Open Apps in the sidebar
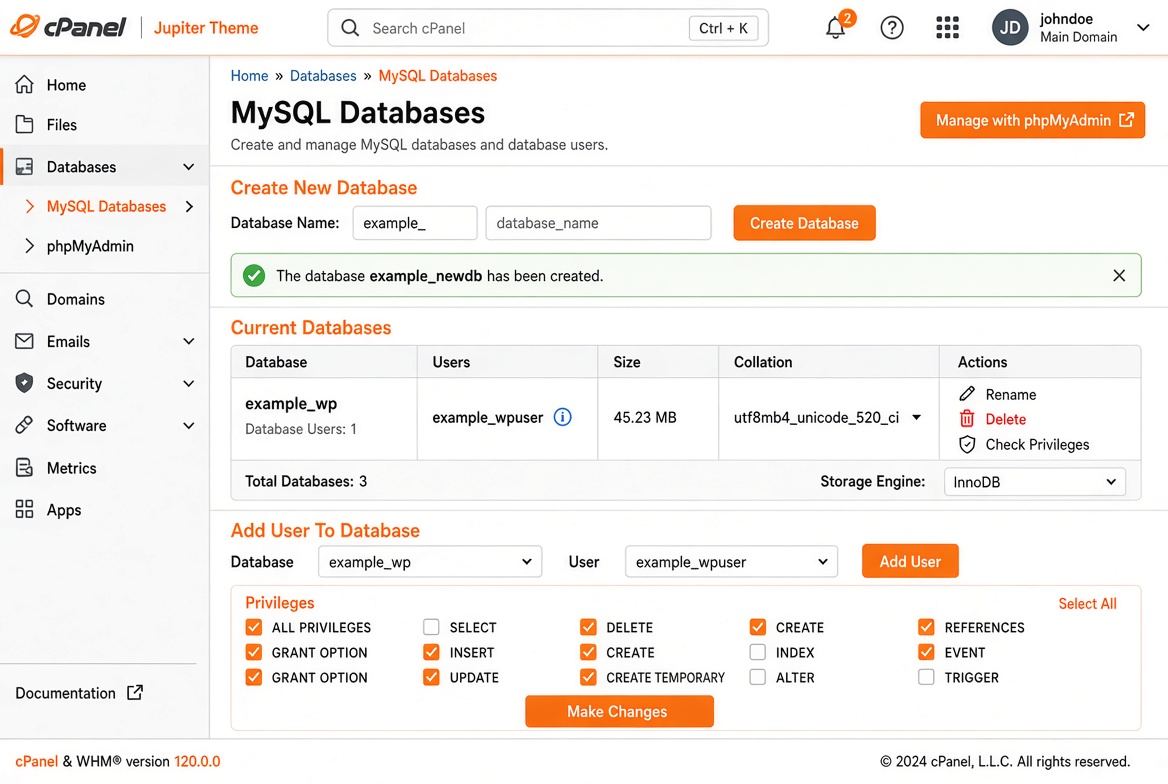The width and height of the screenshot is (1168, 784). click(64, 510)
